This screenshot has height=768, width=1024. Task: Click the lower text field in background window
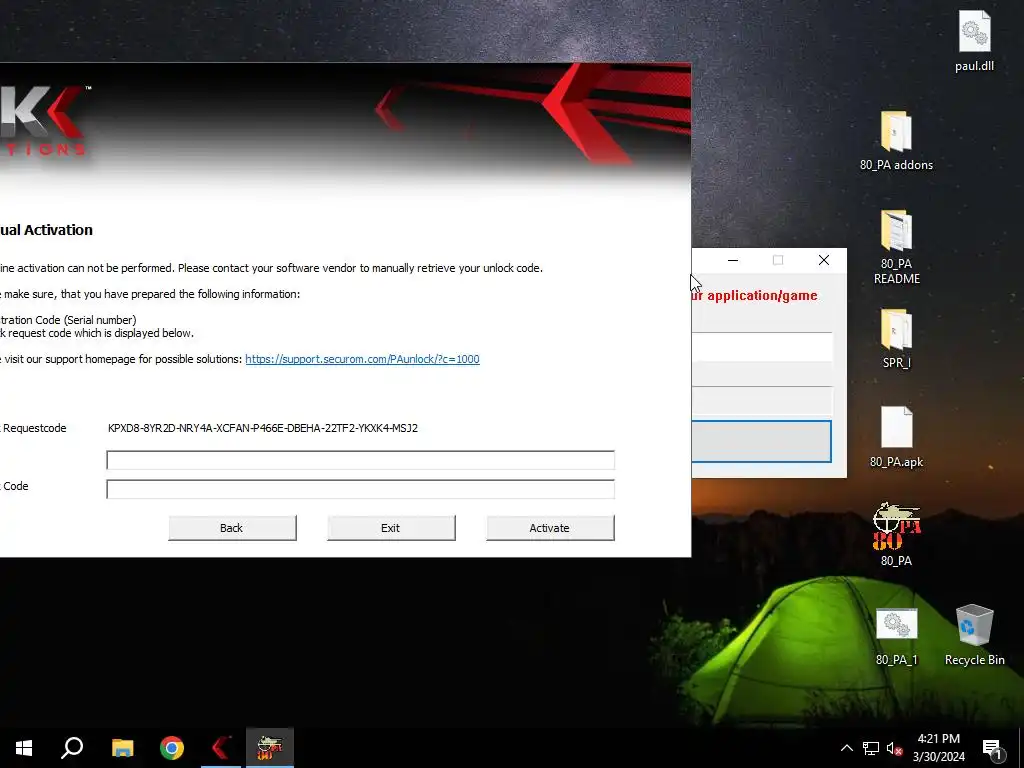(x=761, y=400)
